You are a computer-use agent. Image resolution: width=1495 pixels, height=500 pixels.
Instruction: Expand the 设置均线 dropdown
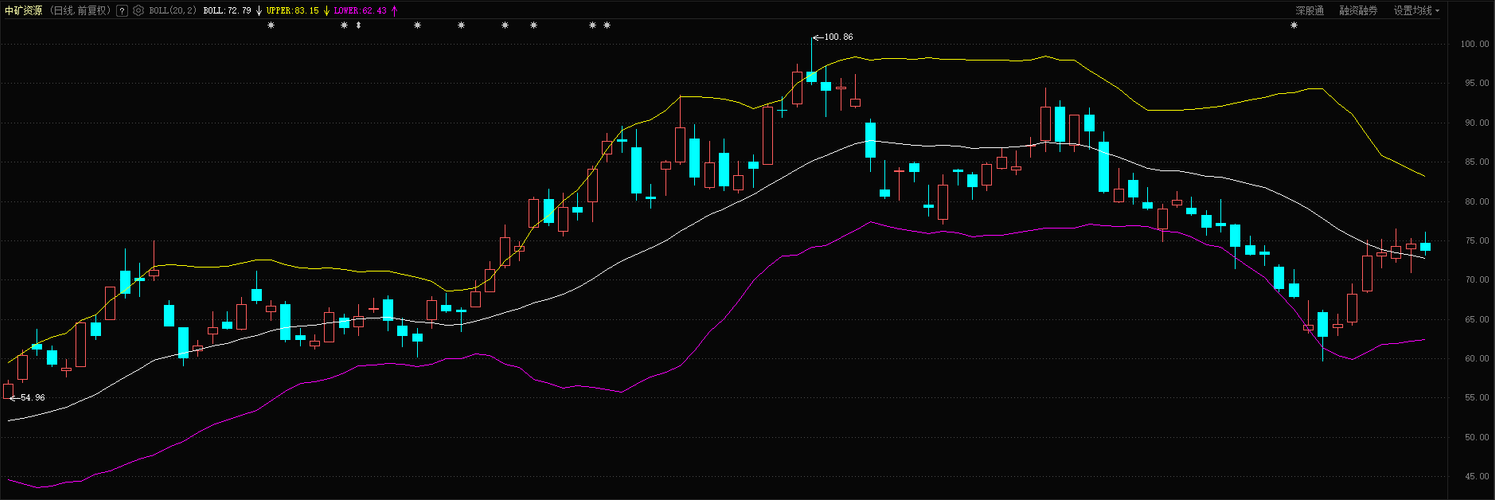click(1417, 10)
